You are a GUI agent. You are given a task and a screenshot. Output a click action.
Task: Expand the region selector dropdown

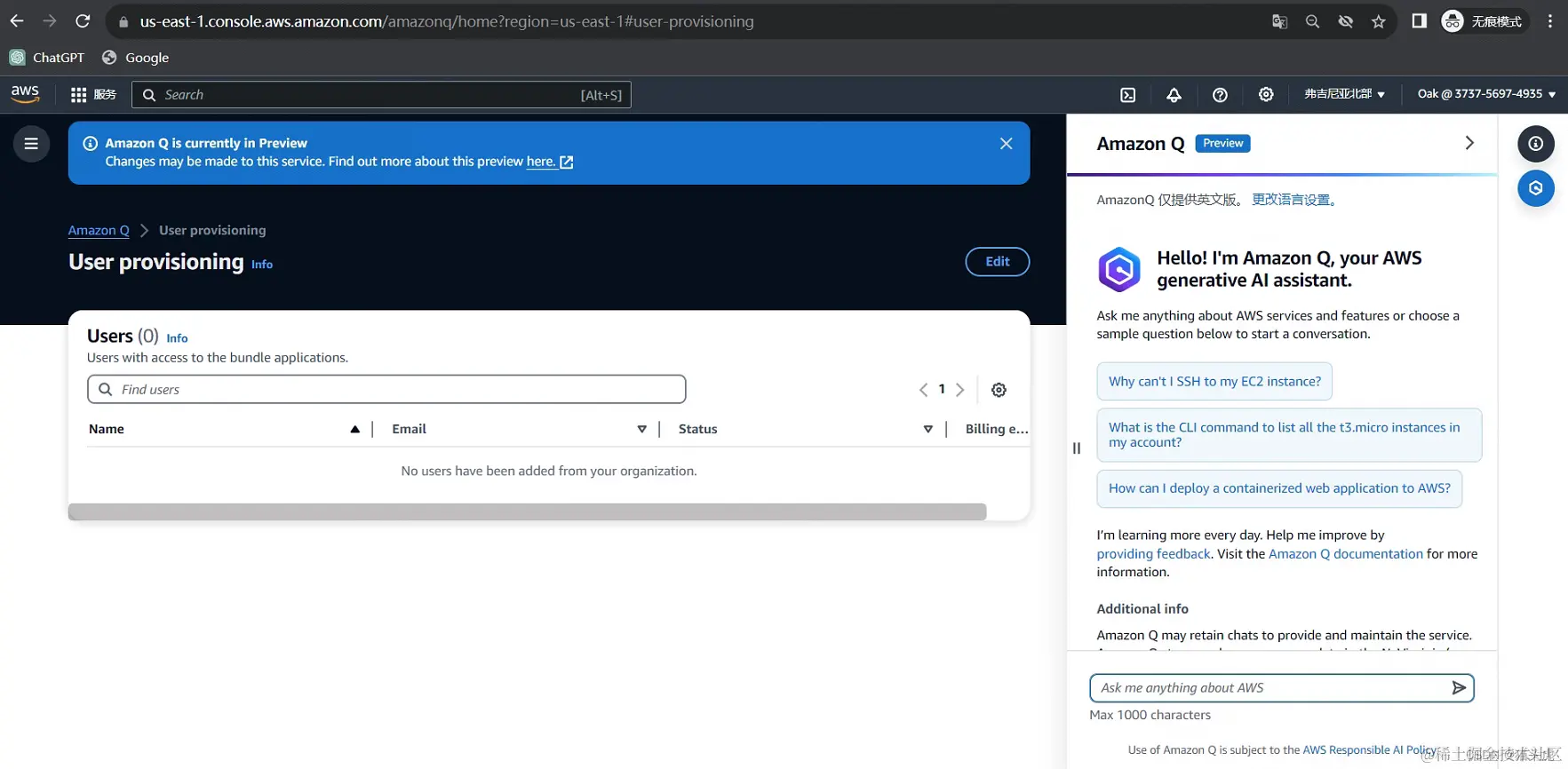(x=1344, y=94)
